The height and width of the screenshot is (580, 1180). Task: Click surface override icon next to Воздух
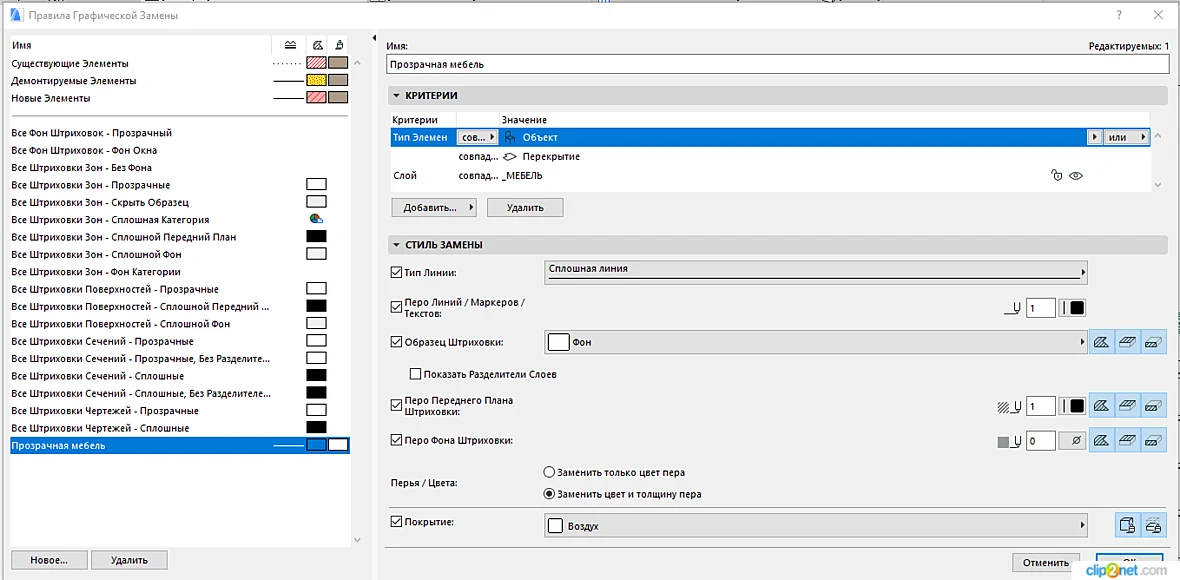click(1128, 525)
